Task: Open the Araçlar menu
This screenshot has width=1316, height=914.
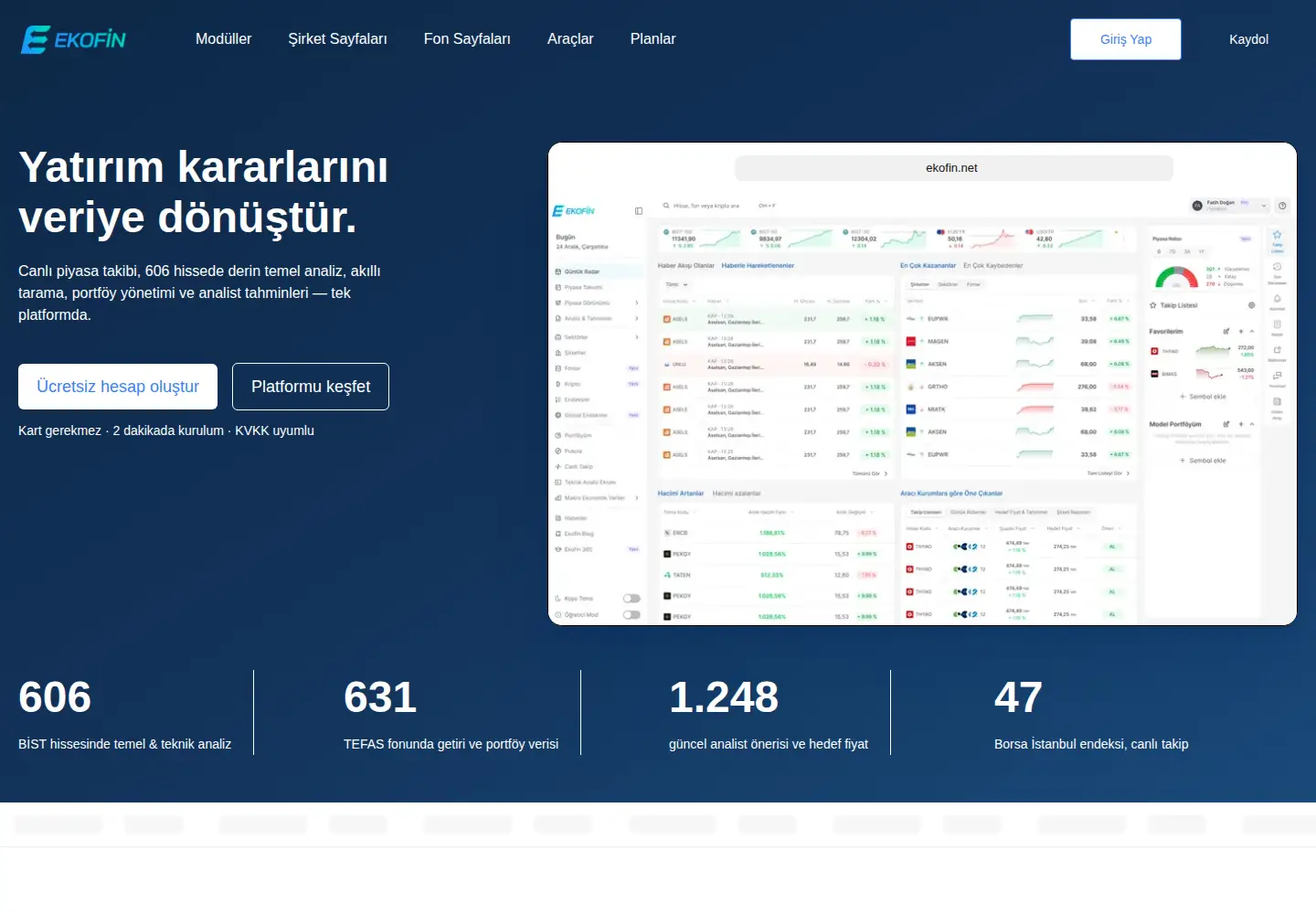Action: pos(570,39)
